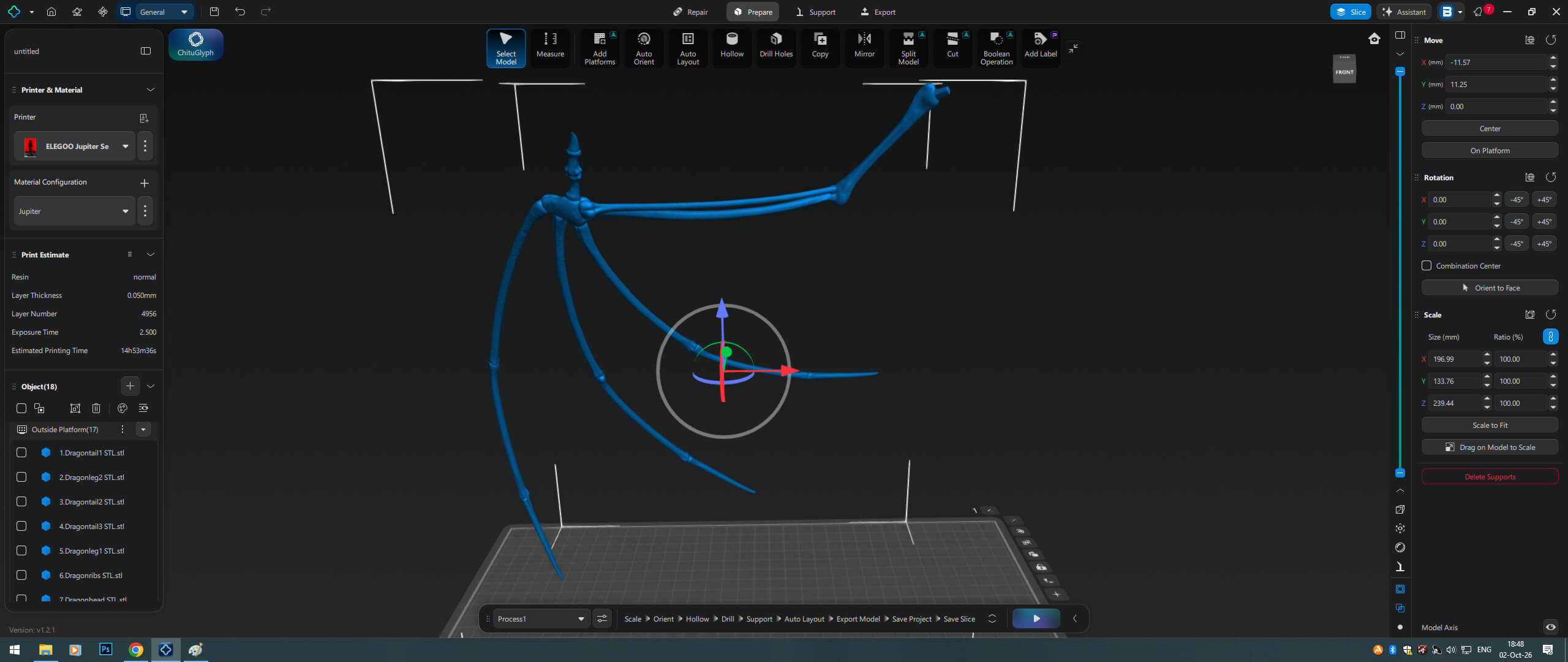Activate the Hollow tool

click(x=732, y=47)
